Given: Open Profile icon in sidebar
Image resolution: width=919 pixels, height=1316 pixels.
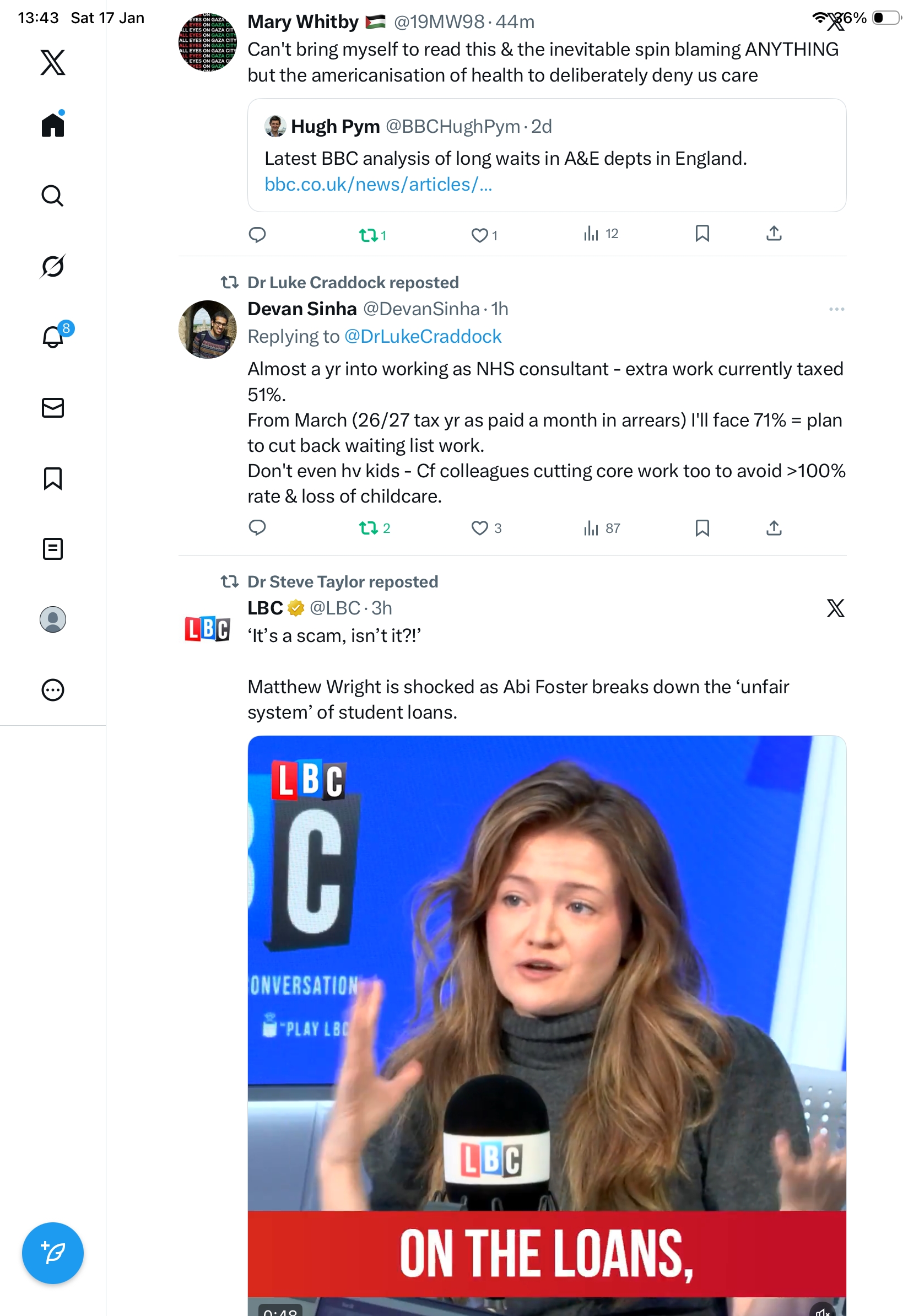Looking at the screenshot, I should click(53, 619).
